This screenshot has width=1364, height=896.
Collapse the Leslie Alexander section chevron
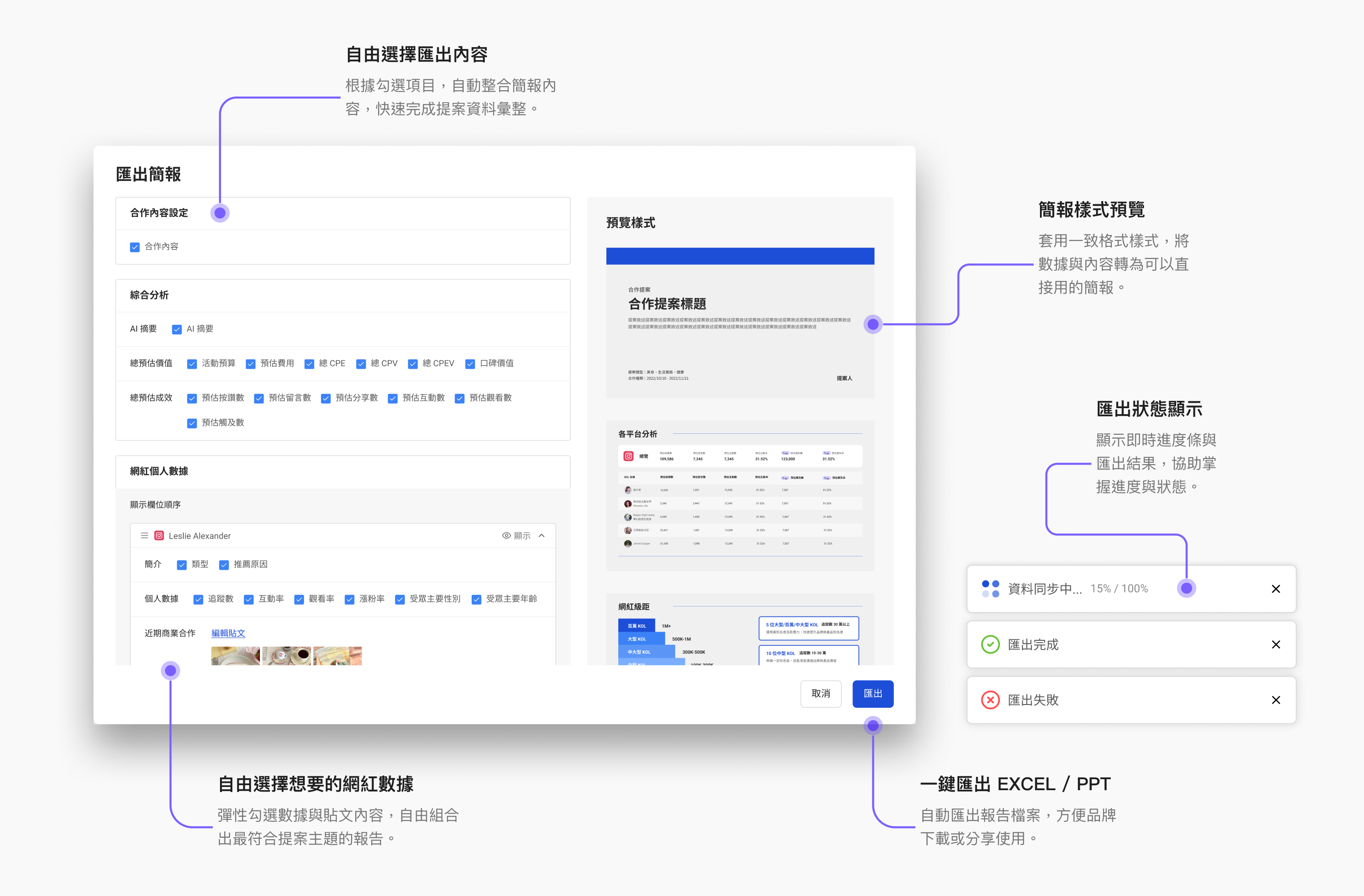[542, 535]
